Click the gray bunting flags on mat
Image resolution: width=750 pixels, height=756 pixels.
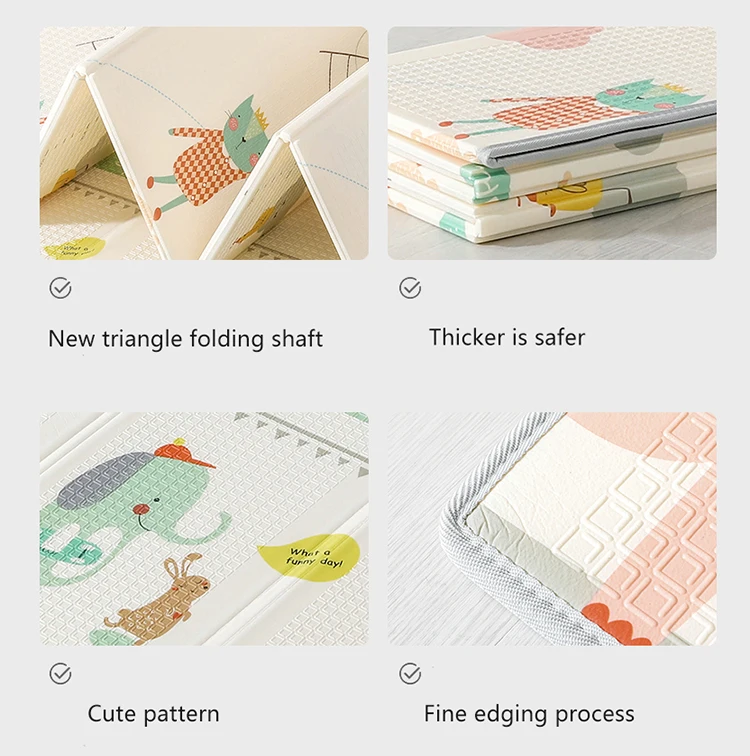[x=301, y=439]
